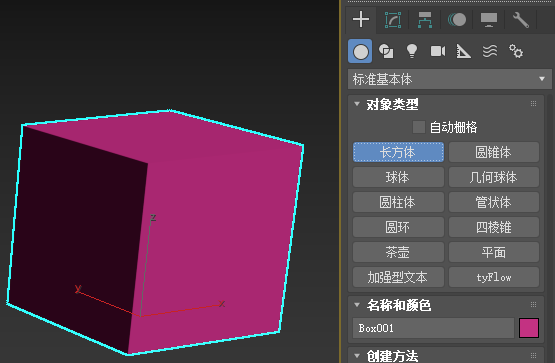Click the pink object color swatch
Viewport: 555px width, 363px height.
pos(529,328)
